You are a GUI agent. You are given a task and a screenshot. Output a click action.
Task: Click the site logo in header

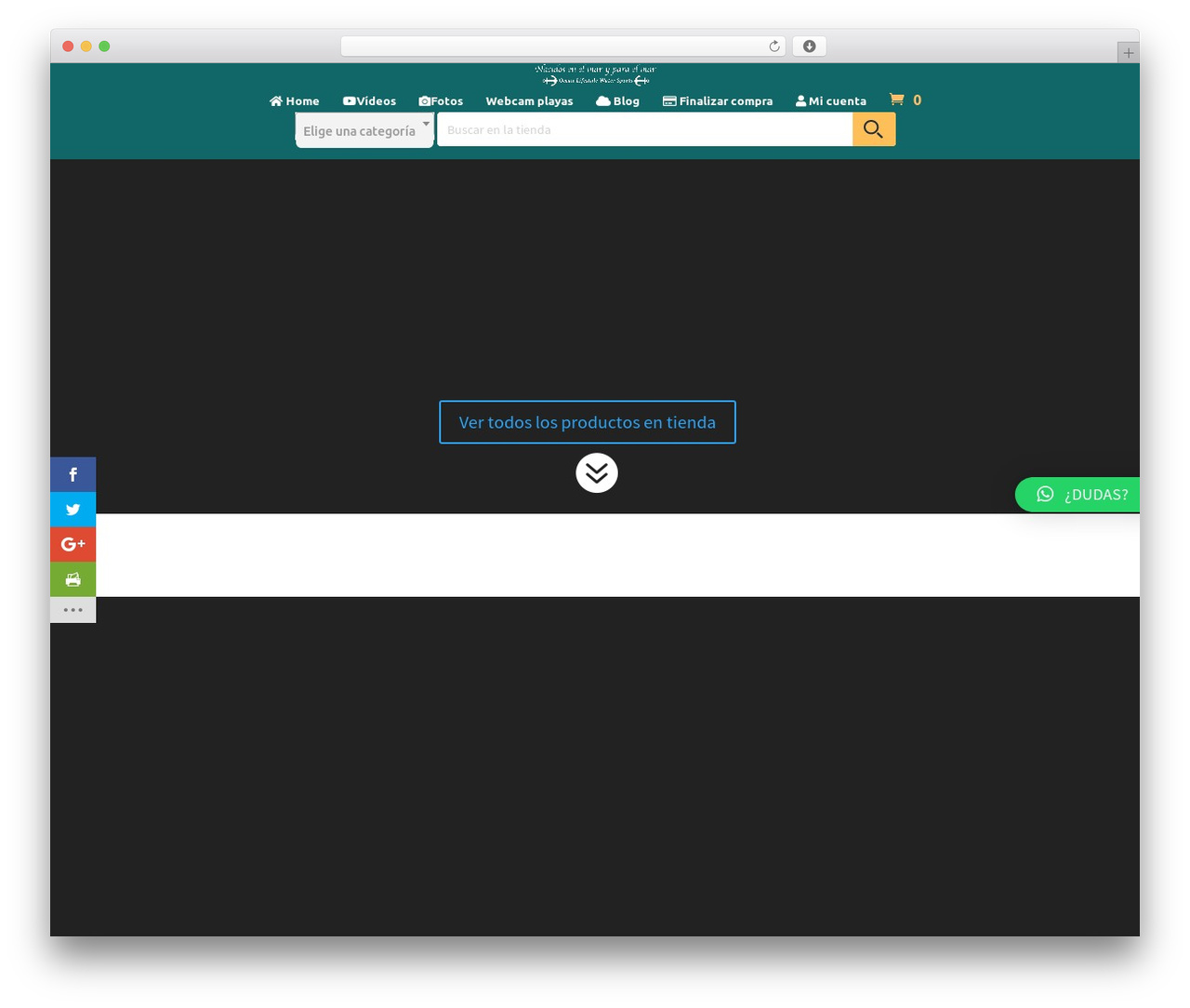[x=595, y=75]
